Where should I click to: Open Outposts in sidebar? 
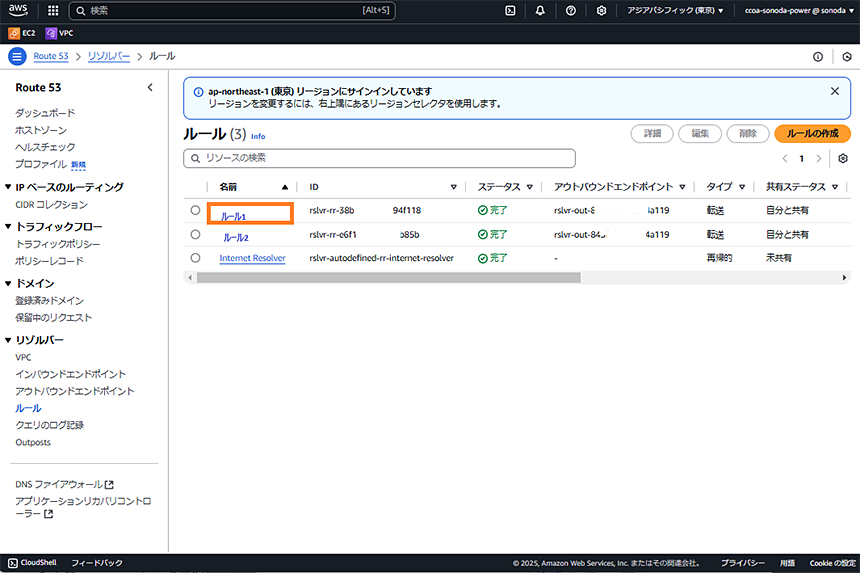33,442
